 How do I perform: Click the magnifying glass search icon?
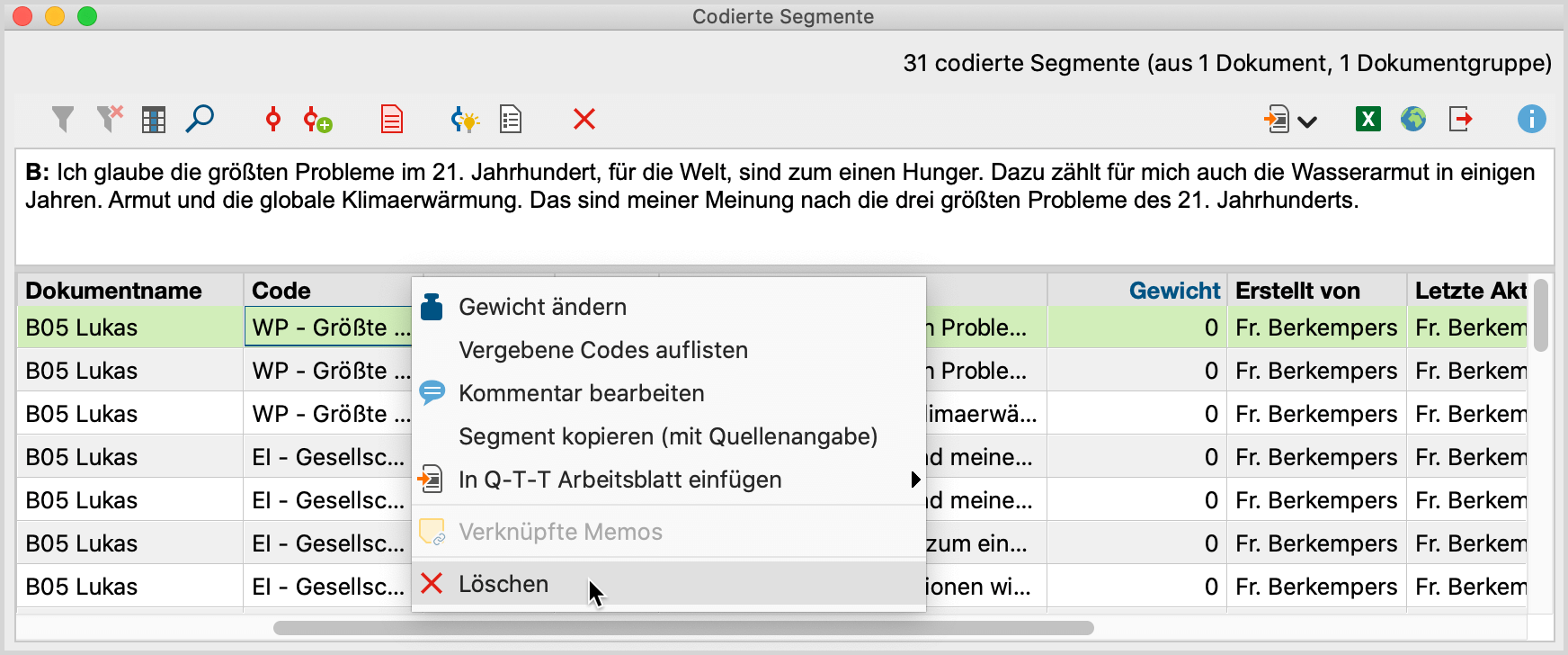200,119
